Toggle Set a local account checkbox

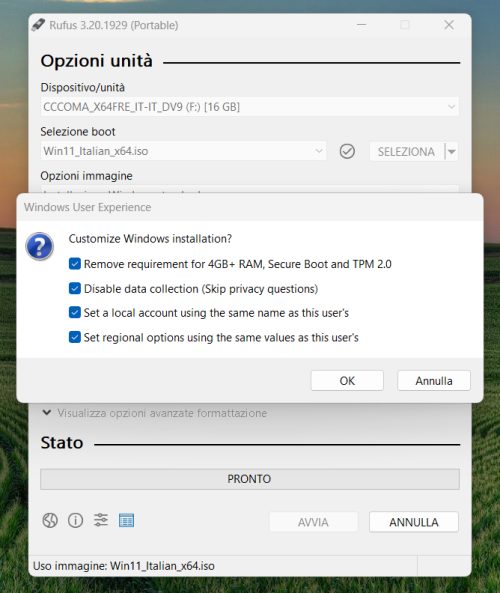point(75,312)
